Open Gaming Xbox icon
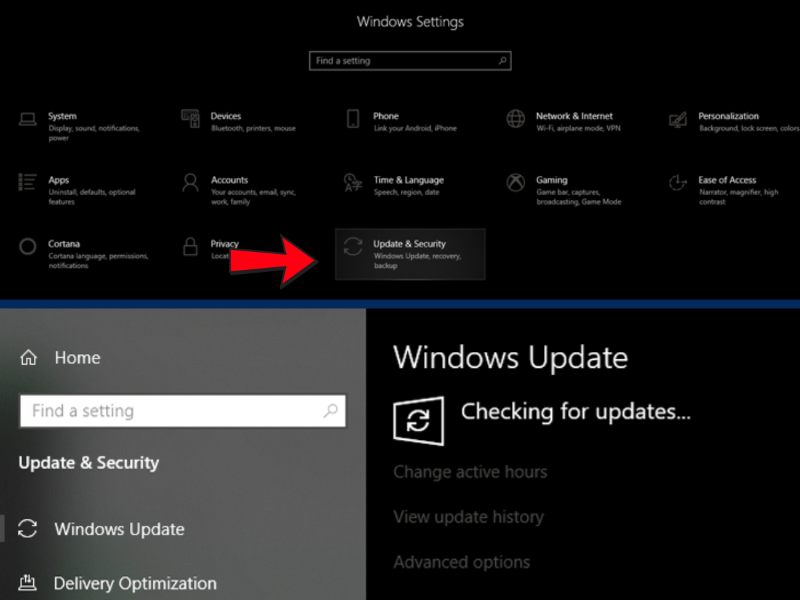Viewport: 800px width, 600px height. point(515,183)
